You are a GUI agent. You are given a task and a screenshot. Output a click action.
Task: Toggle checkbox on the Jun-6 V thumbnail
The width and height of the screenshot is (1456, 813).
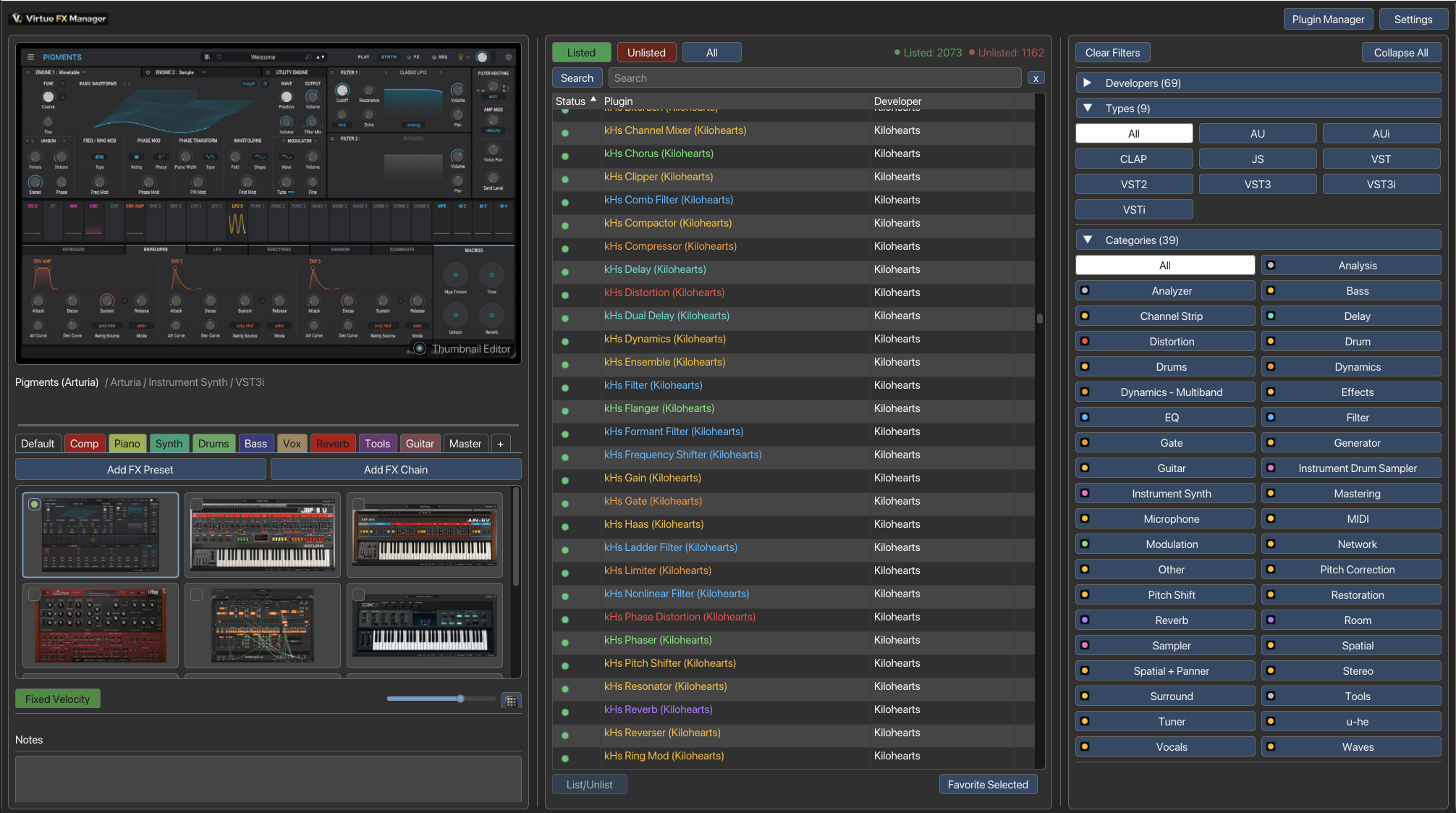point(358,504)
